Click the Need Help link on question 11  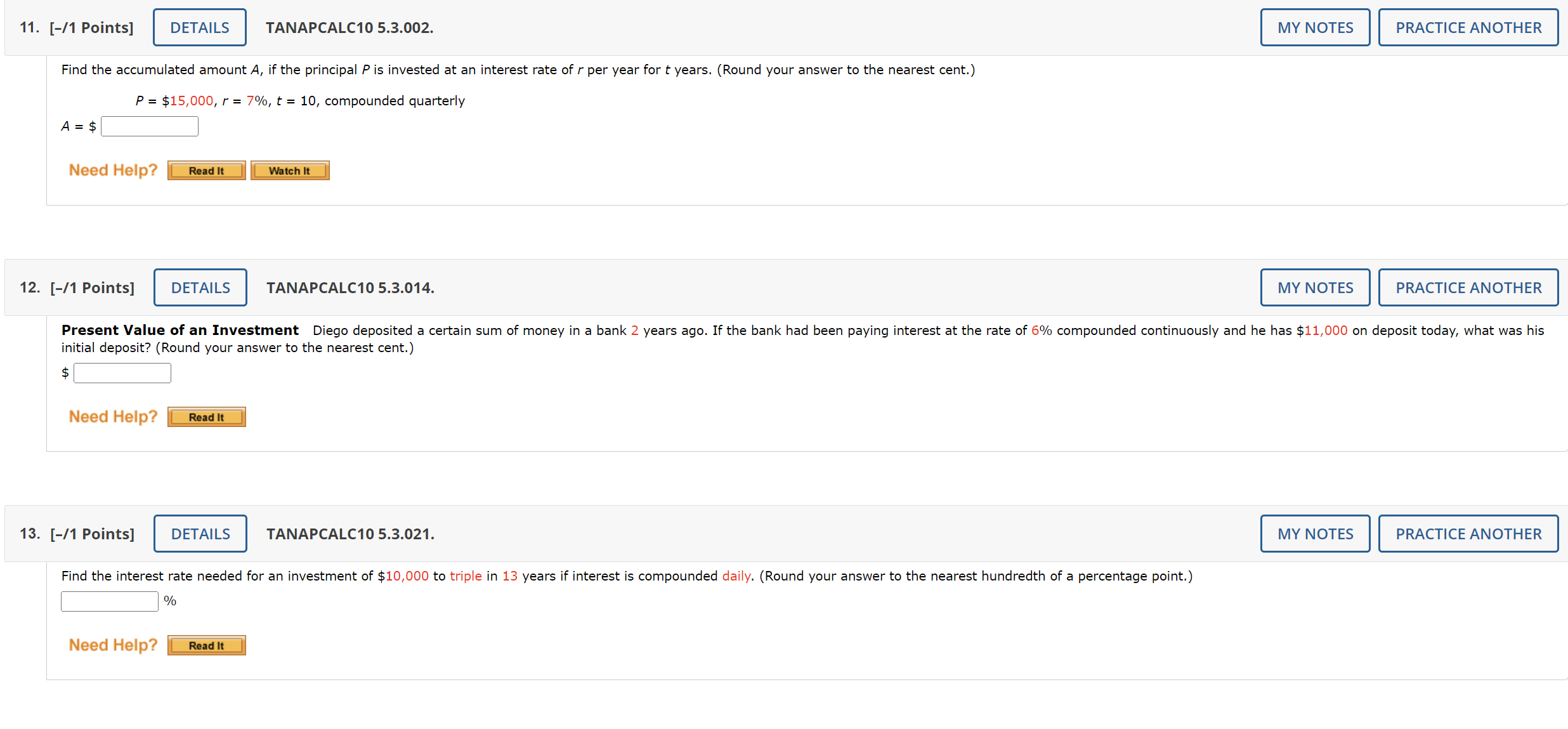click(112, 169)
